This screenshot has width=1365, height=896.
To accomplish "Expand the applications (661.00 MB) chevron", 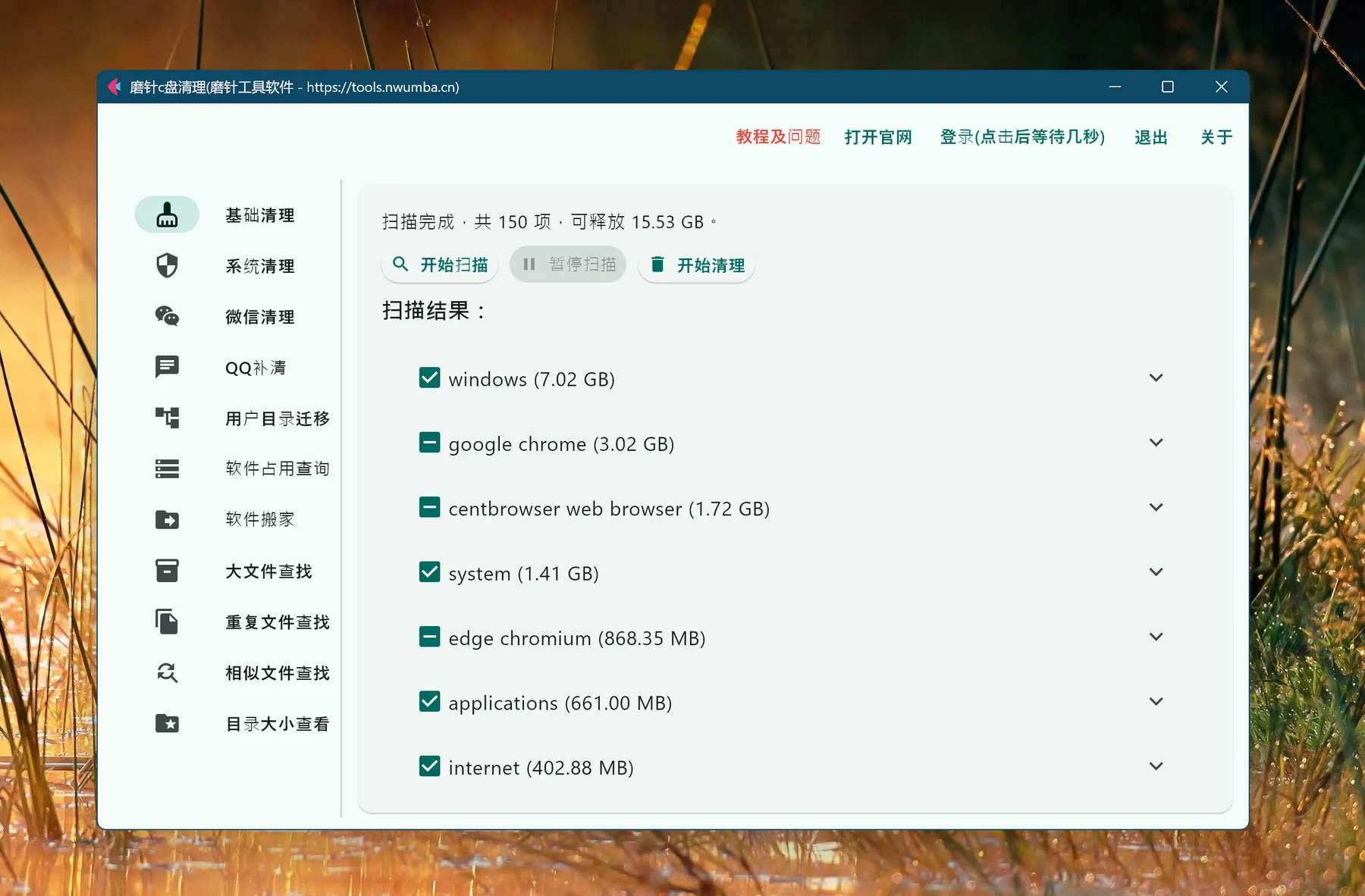I will [1156, 701].
